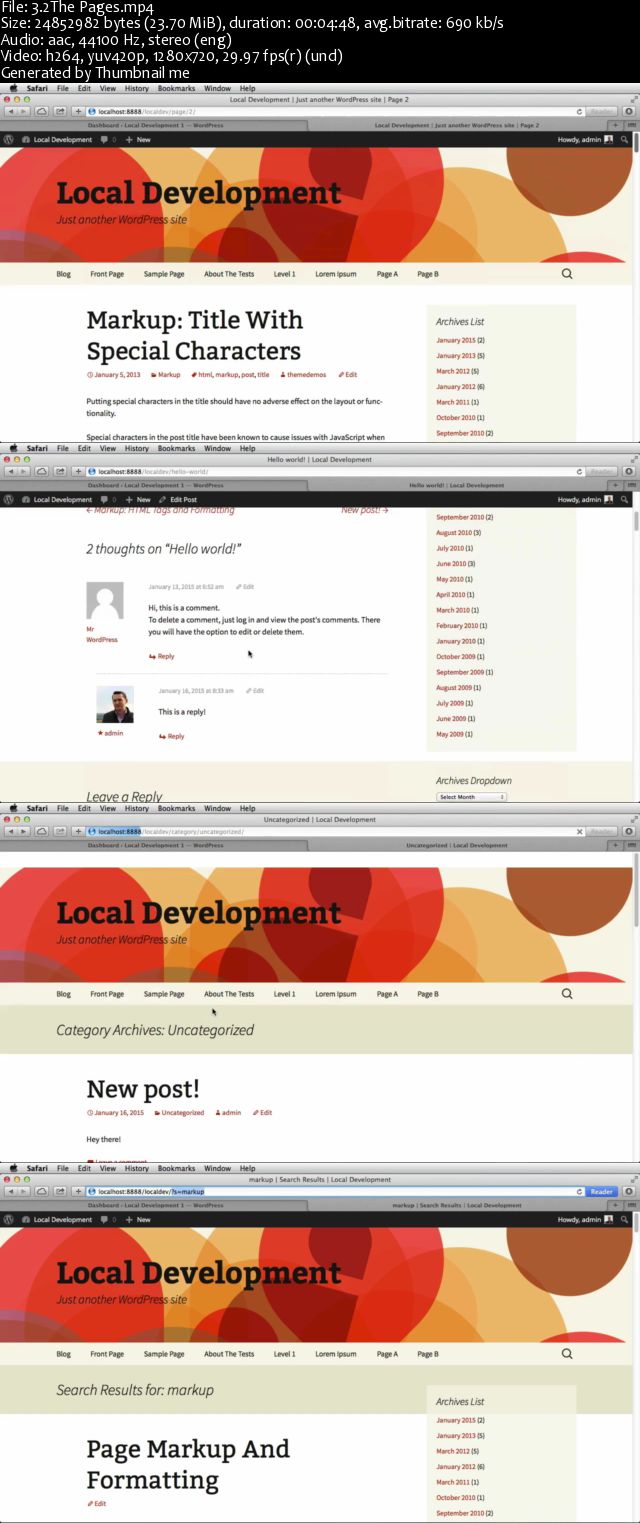The height and width of the screenshot is (1523, 640).
Task: Click the address field showing /localdev/hello-world/
Action: pyautogui.click(x=336, y=471)
